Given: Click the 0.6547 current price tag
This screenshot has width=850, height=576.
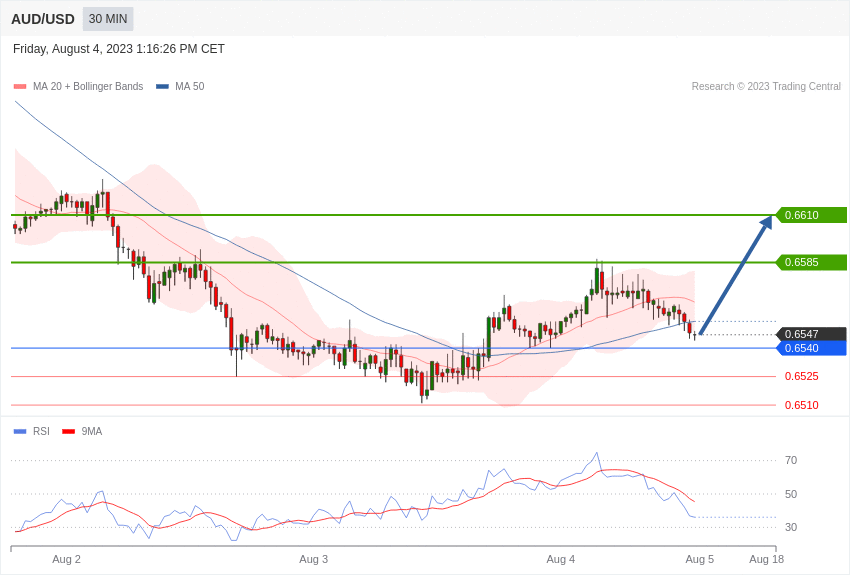Looking at the screenshot, I should point(811,334).
